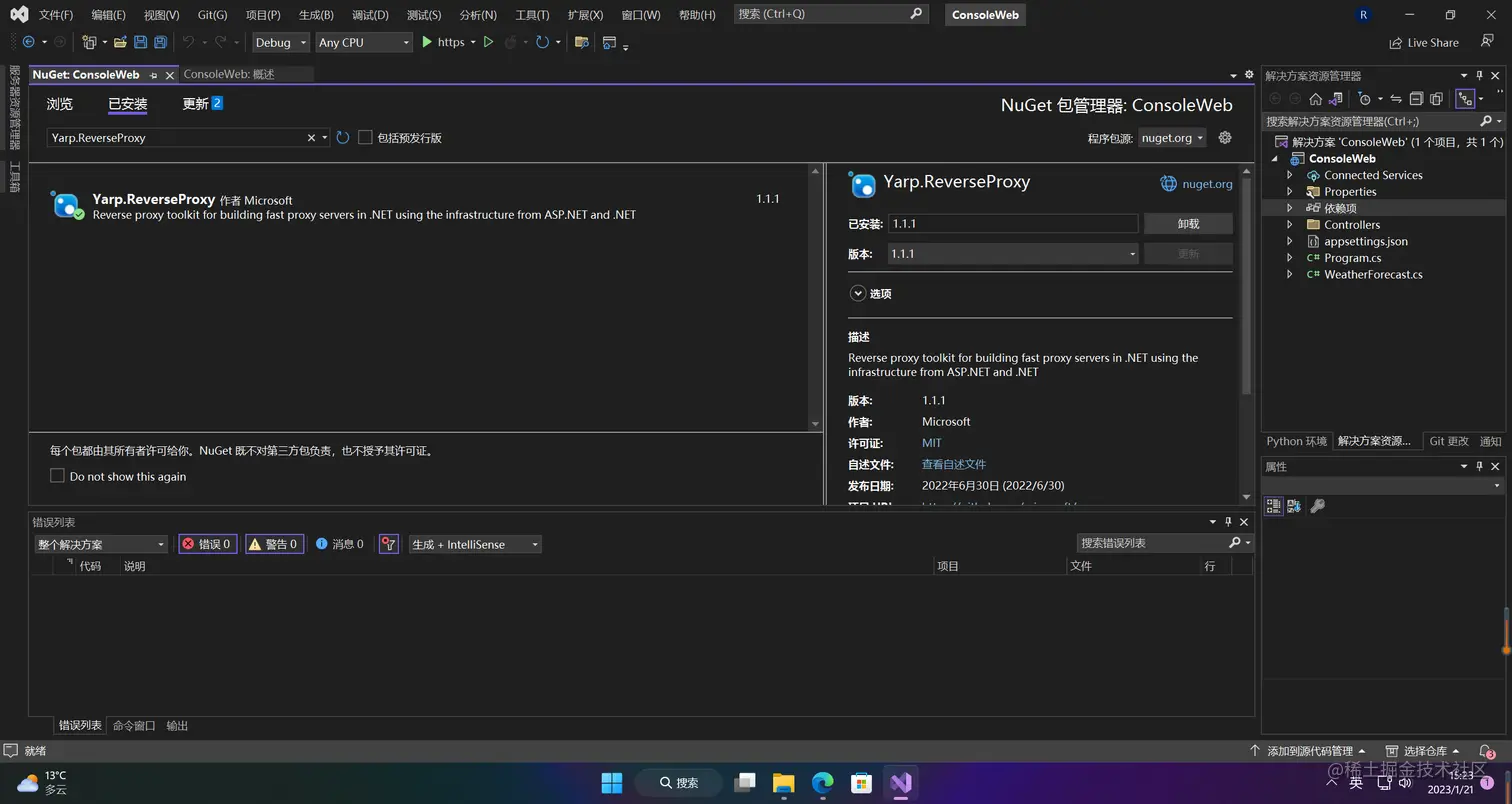Show all files icon in Solution Explorer
The image size is (1512, 804).
click(1436, 98)
